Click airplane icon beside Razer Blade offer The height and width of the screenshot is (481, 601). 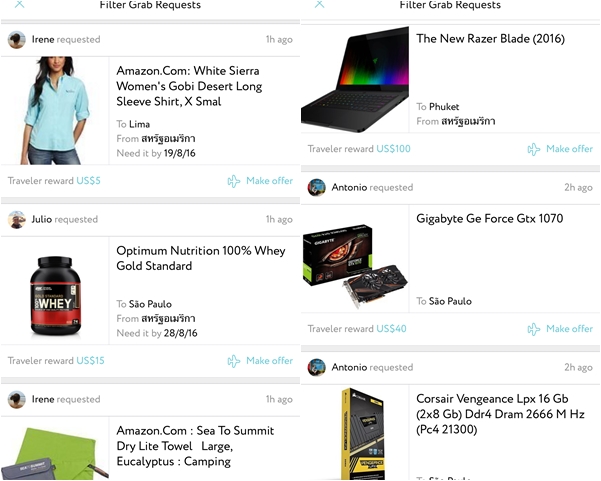tap(534, 149)
